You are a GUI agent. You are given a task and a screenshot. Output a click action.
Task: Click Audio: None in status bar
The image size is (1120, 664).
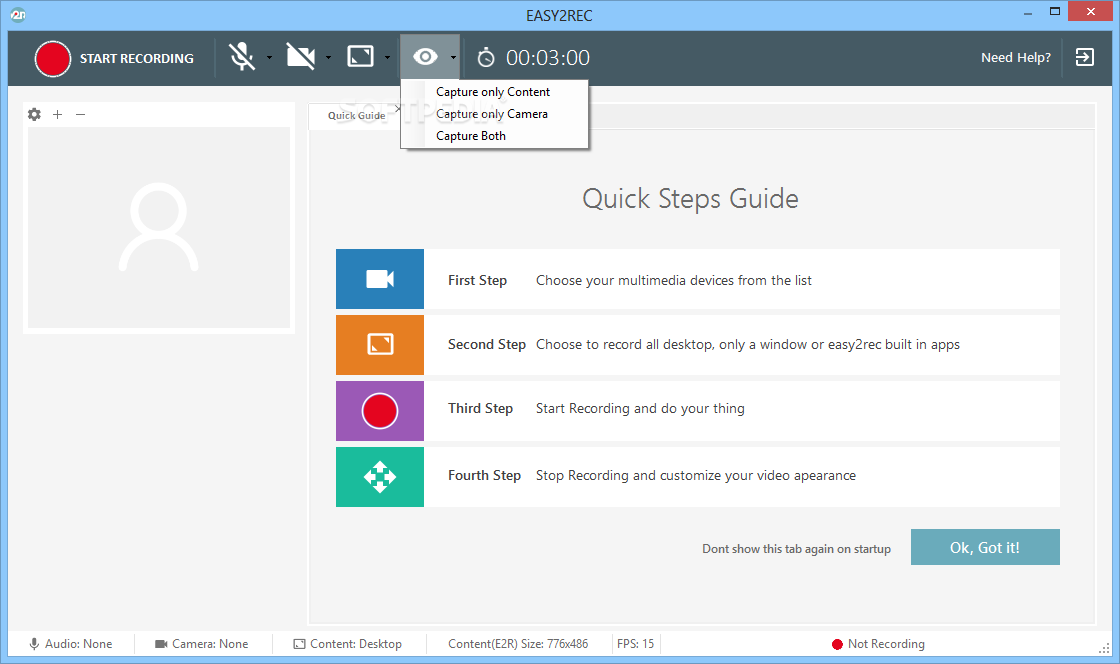click(70, 644)
